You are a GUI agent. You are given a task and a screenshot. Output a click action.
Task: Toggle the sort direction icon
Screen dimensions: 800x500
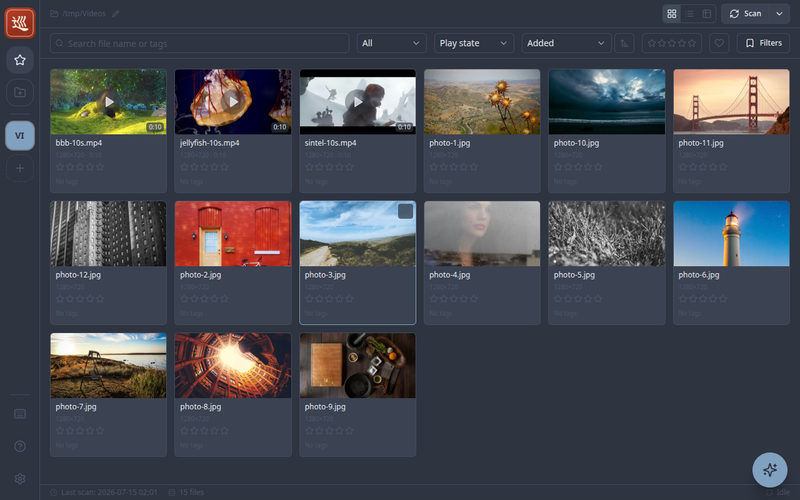click(x=624, y=43)
